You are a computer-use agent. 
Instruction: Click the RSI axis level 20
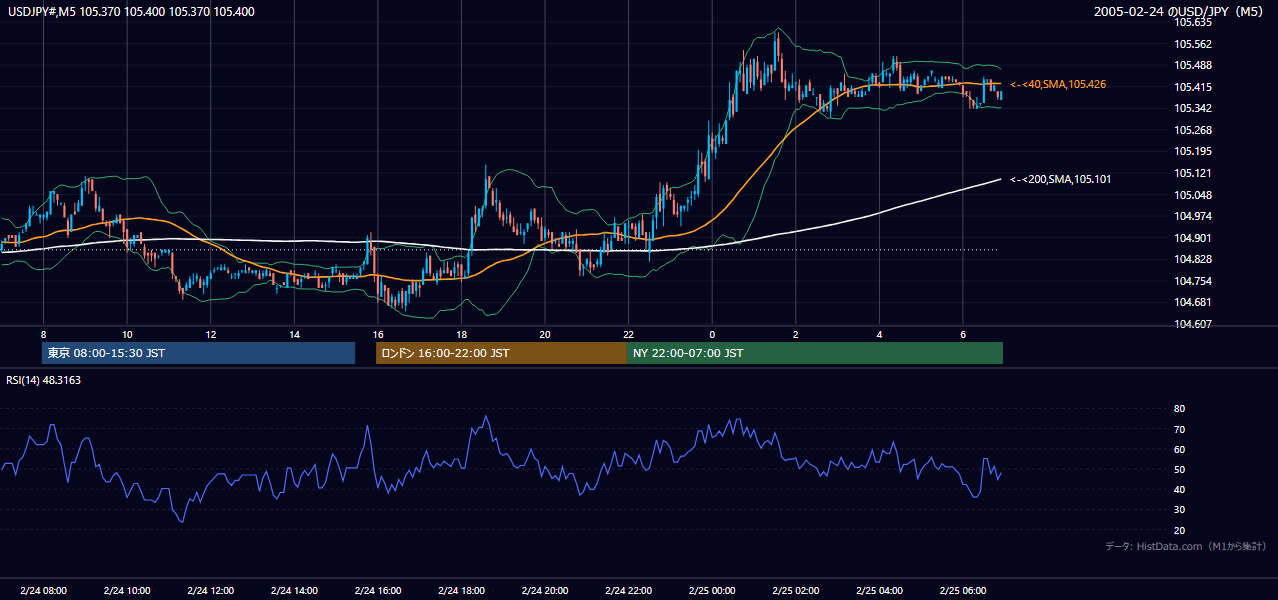(1179, 530)
